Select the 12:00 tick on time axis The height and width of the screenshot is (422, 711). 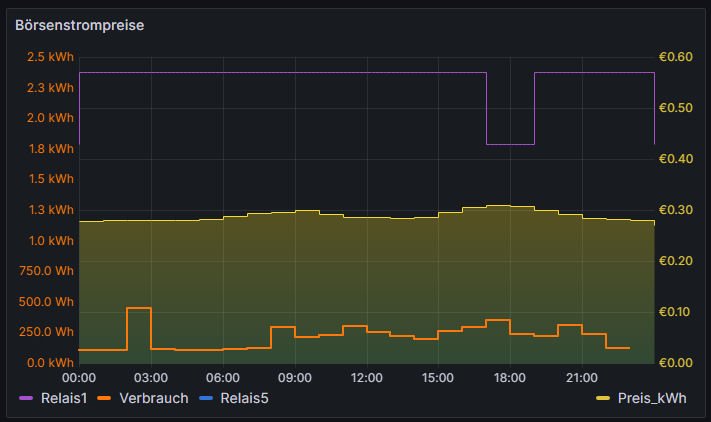[367, 378]
